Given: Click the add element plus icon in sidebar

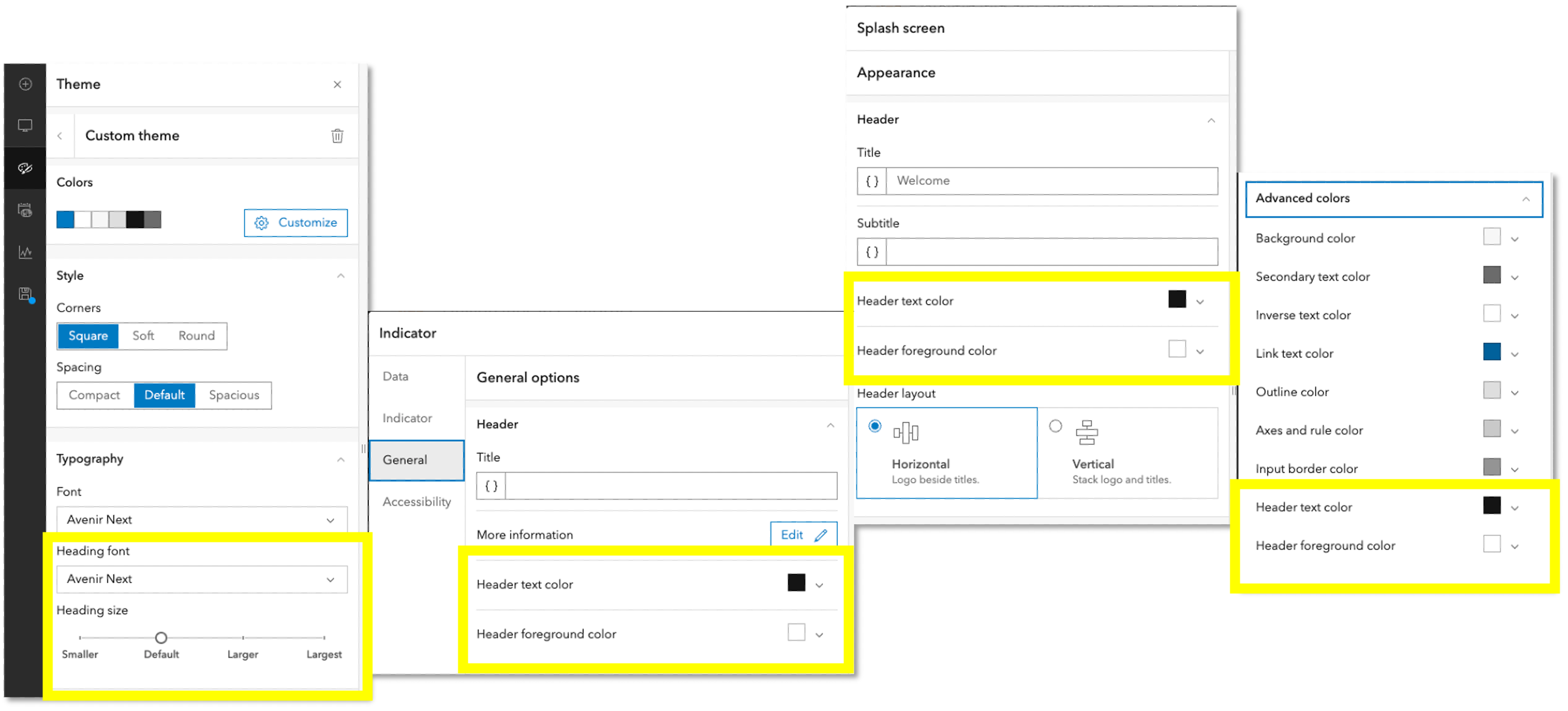Looking at the screenshot, I should tap(25, 84).
